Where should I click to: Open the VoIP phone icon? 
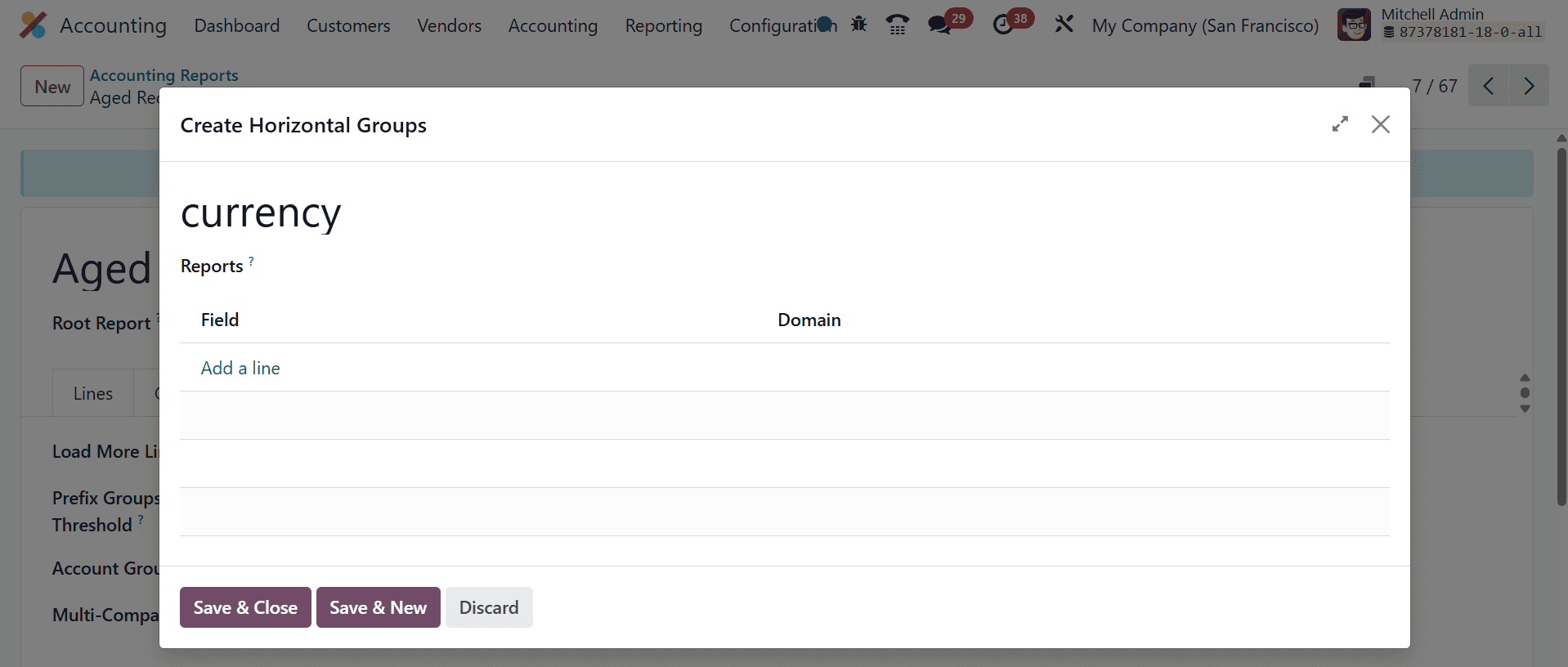pyautogui.click(x=898, y=25)
